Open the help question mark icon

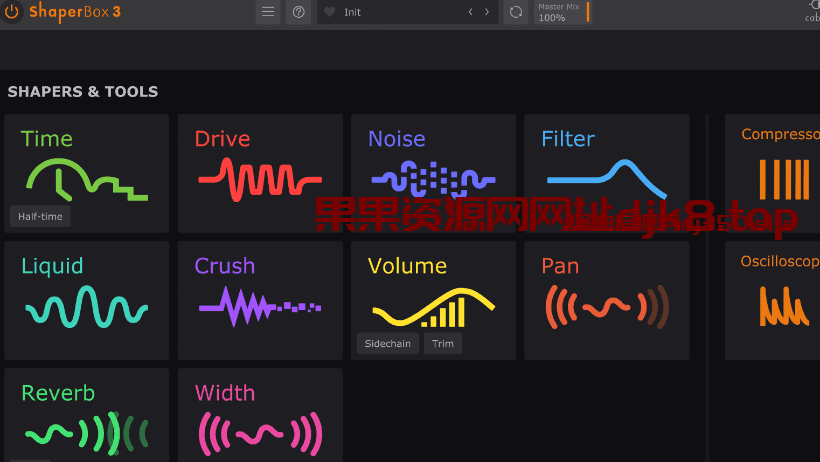[x=299, y=12]
